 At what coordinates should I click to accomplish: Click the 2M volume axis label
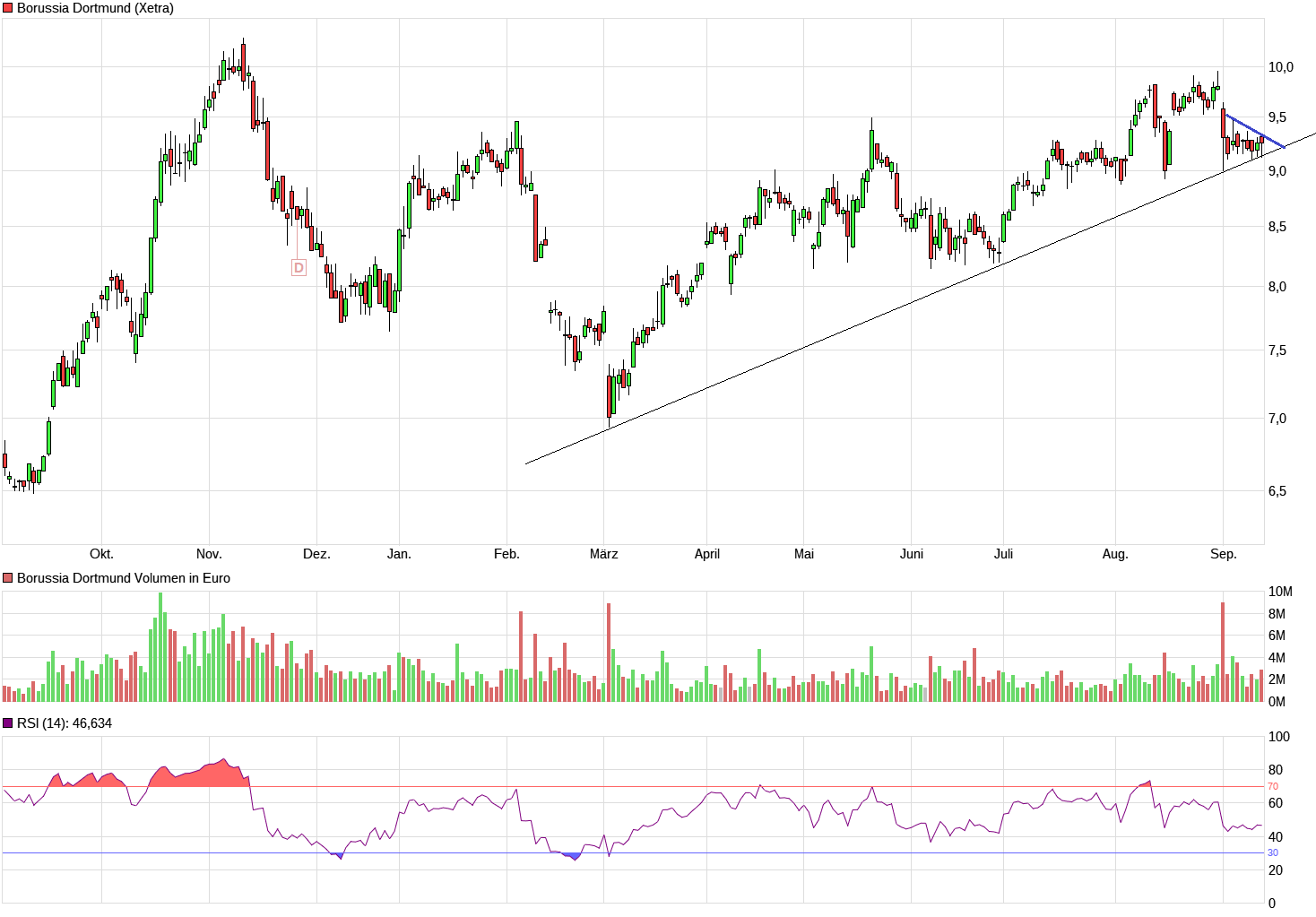(x=1277, y=679)
